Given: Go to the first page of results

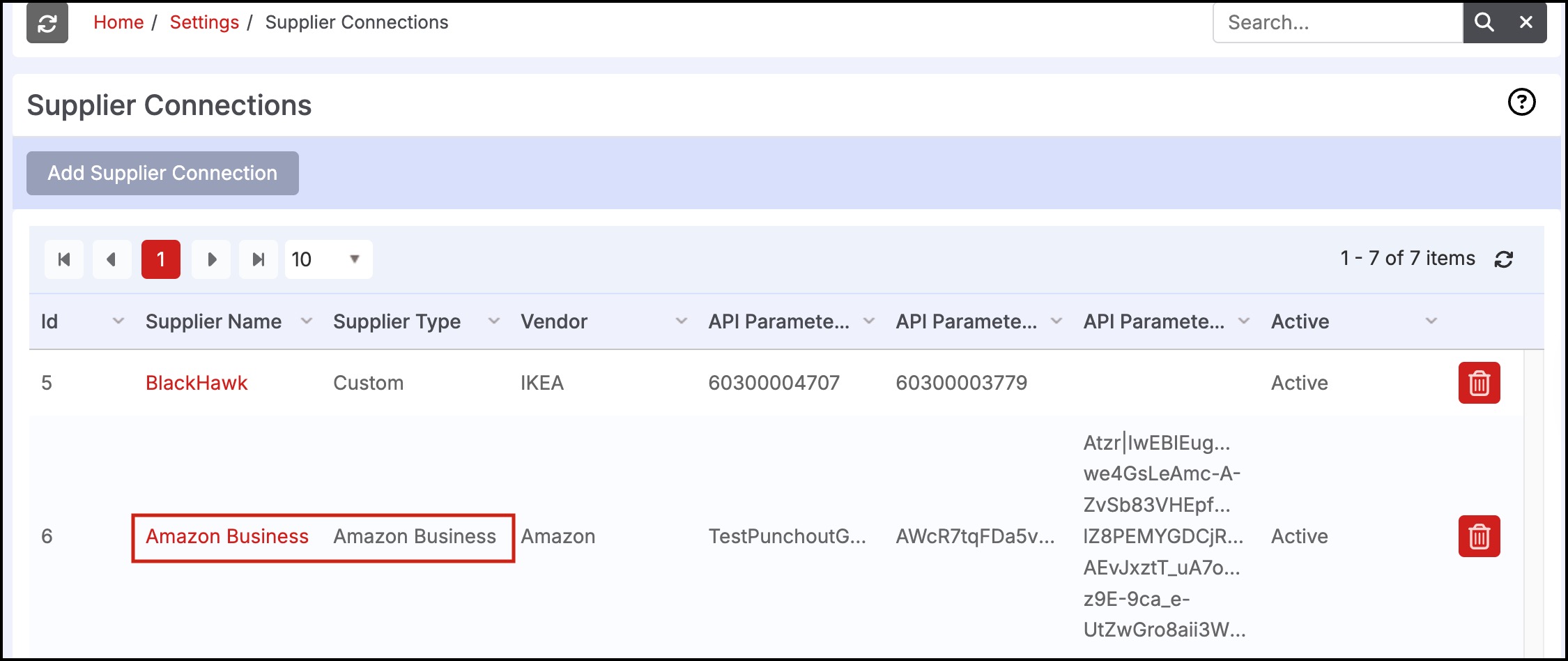Looking at the screenshot, I should (64, 259).
